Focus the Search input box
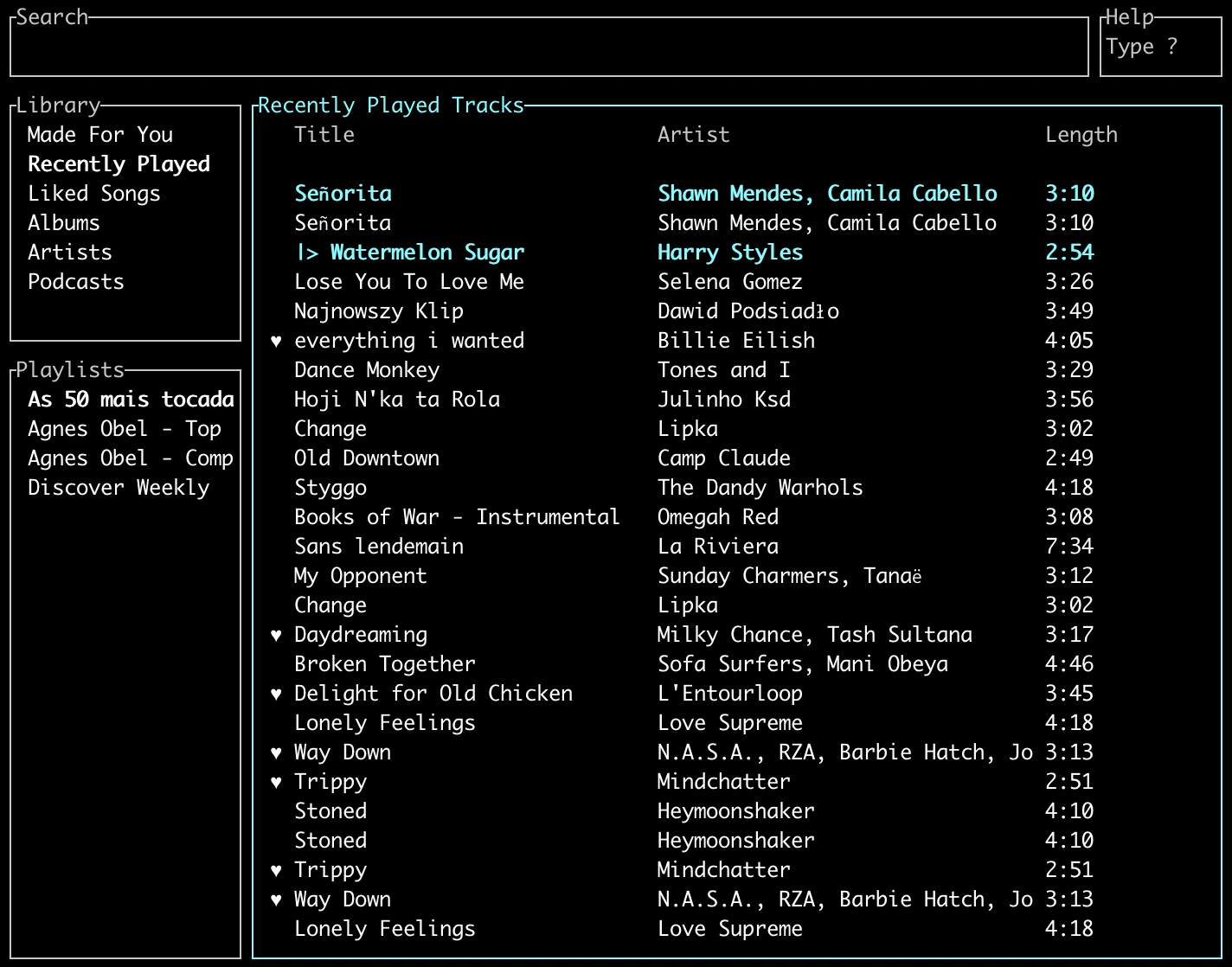 (x=549, y=47)
